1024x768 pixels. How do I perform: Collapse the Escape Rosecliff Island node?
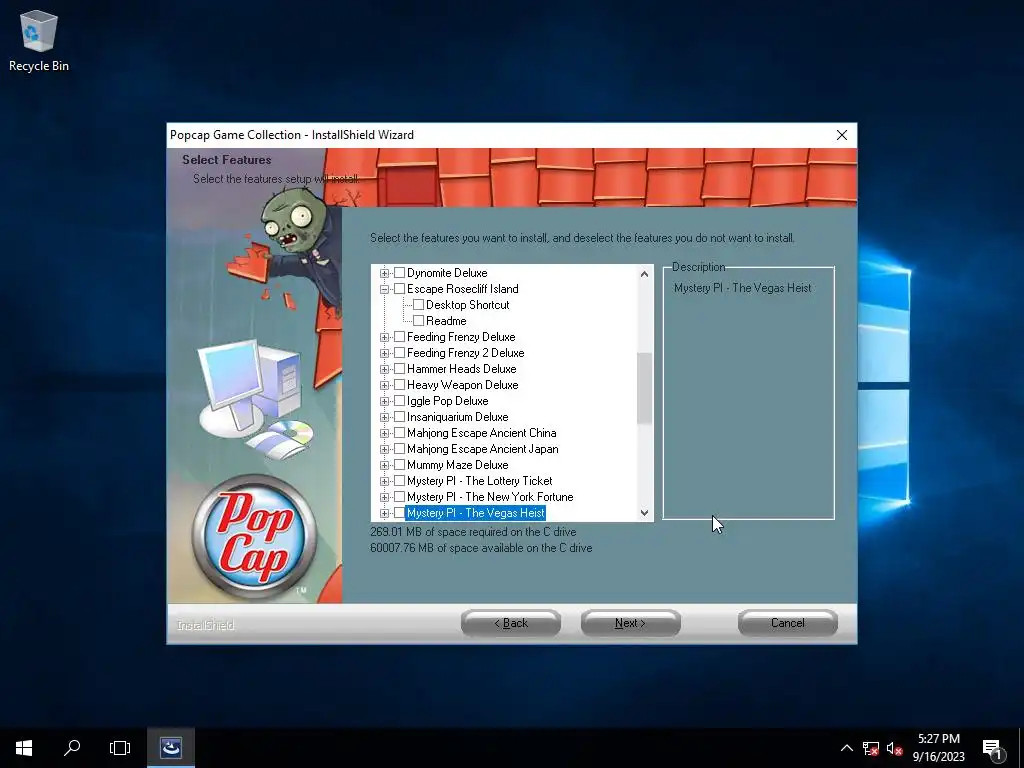(384, 289)
